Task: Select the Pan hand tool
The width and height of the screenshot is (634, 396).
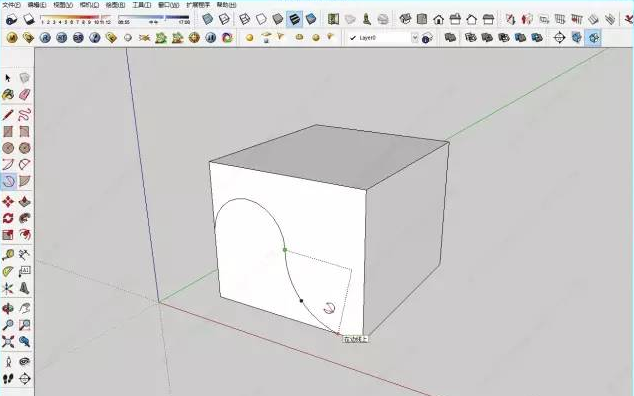Action: pyautogui.click(x=24, y=308)
